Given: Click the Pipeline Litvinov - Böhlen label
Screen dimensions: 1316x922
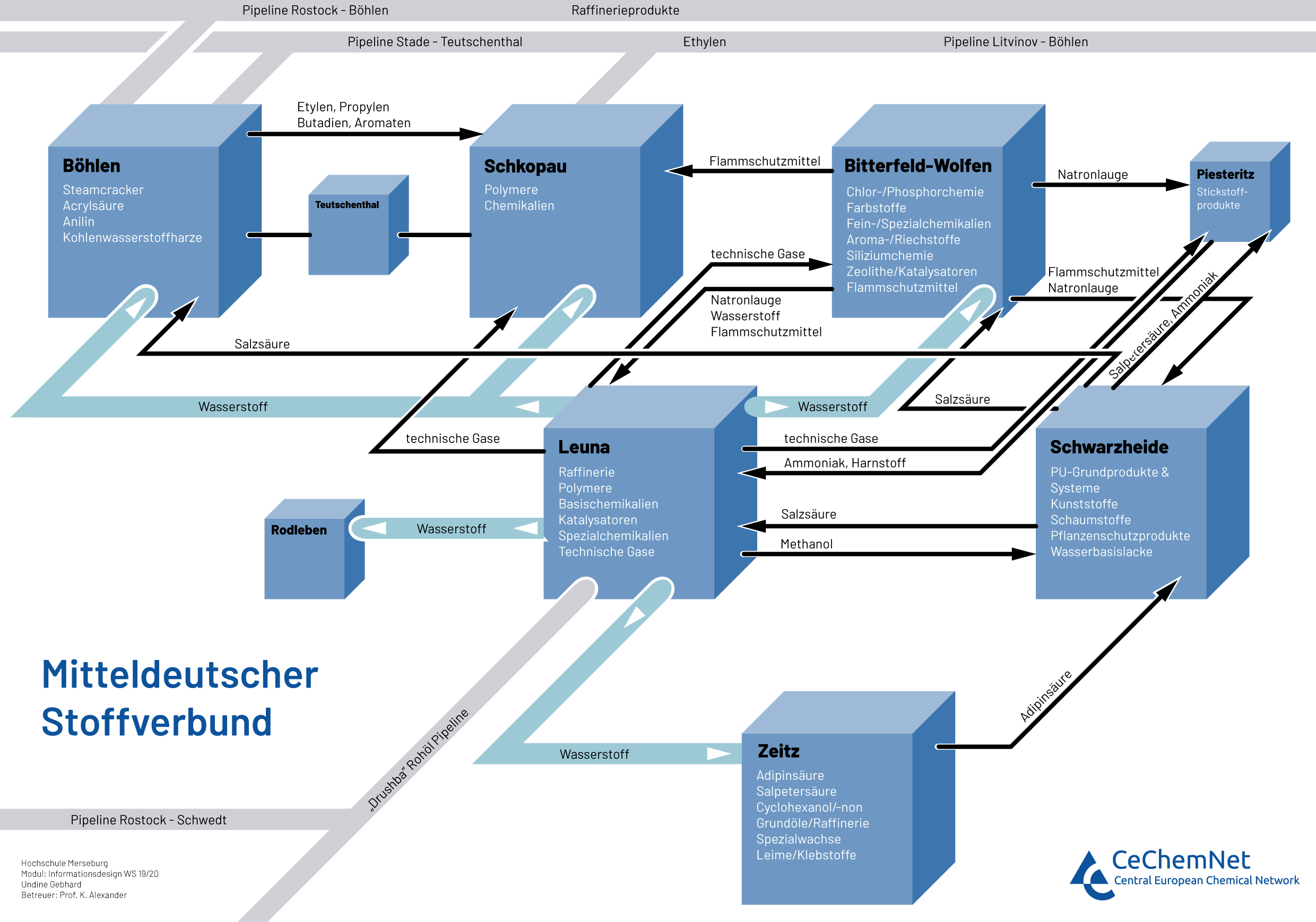Looking at the screenshot, I should (x=1015, y=42).
